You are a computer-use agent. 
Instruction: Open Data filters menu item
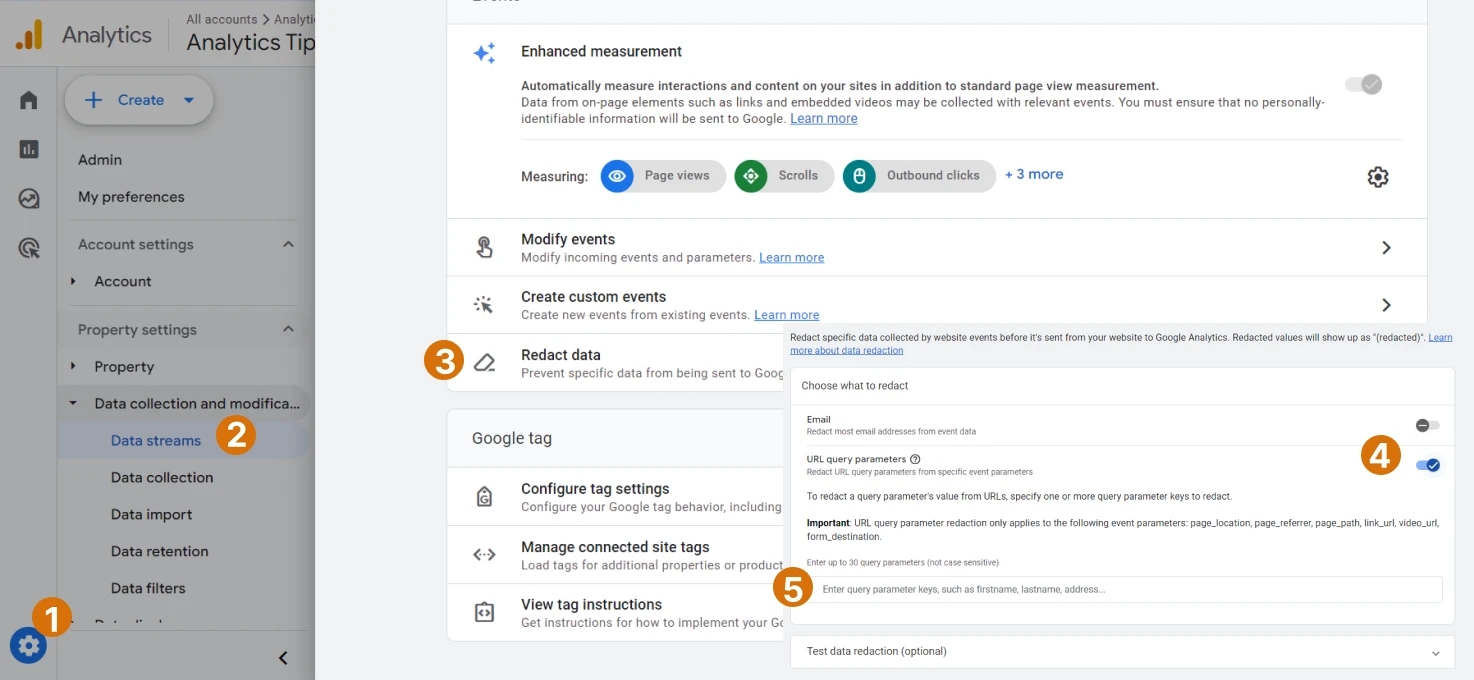[148, 589]
